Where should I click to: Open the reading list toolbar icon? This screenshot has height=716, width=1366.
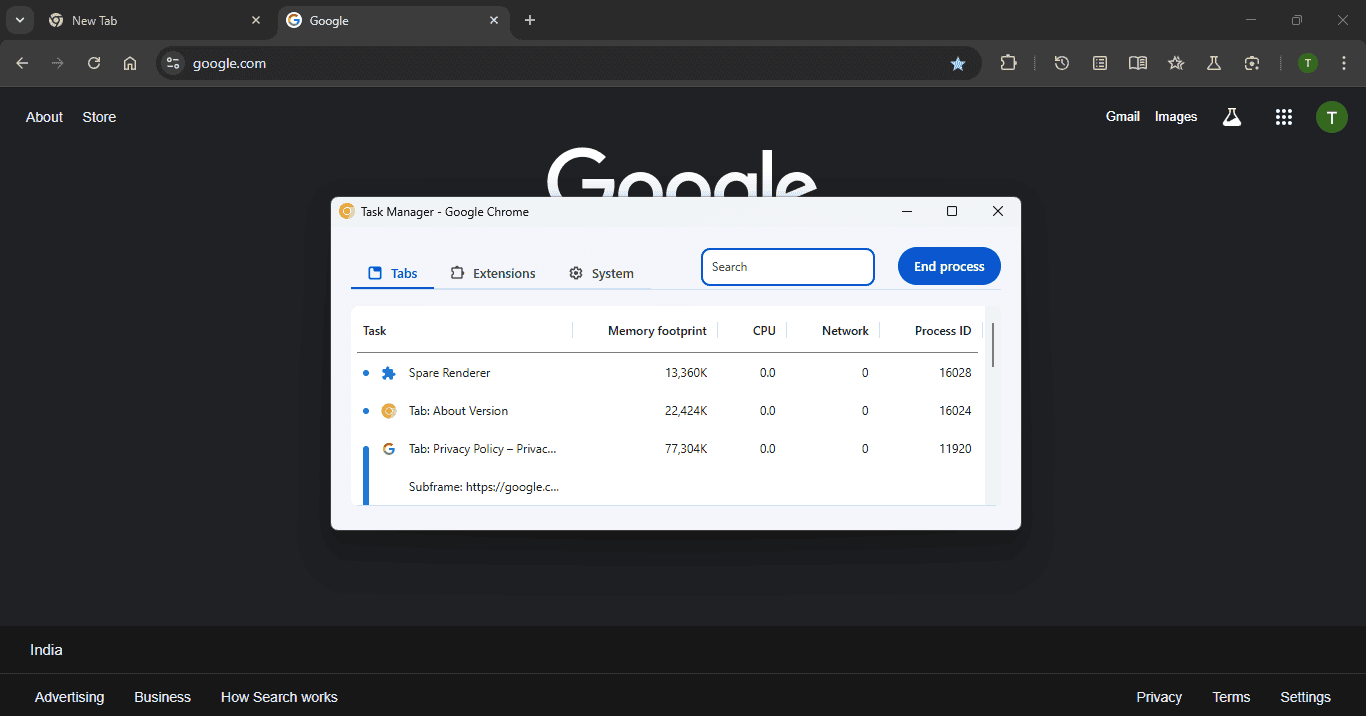pyautogui.click(x=1100, y=63)
